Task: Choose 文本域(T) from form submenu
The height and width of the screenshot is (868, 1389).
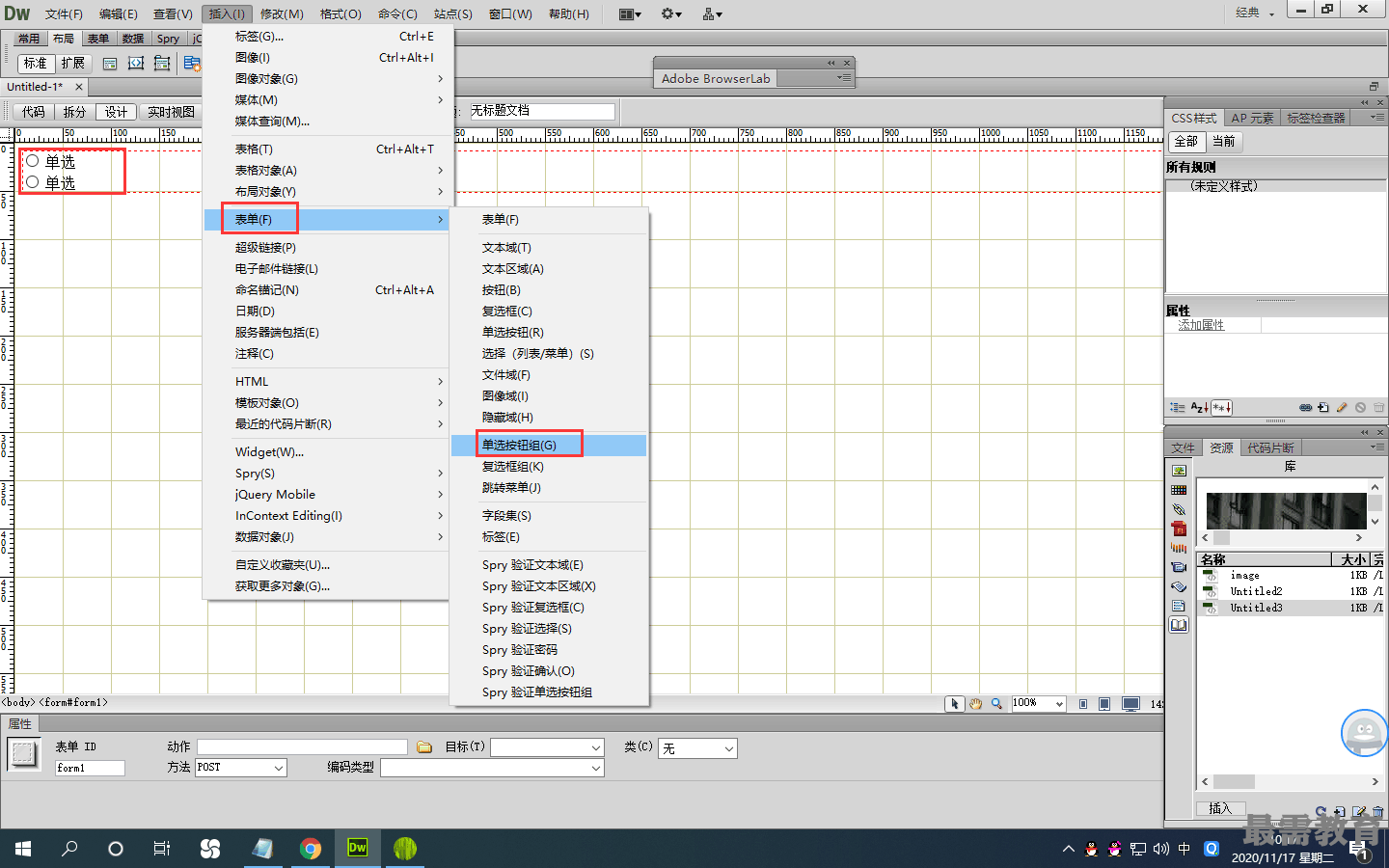Action: click(x=549, y=248)
